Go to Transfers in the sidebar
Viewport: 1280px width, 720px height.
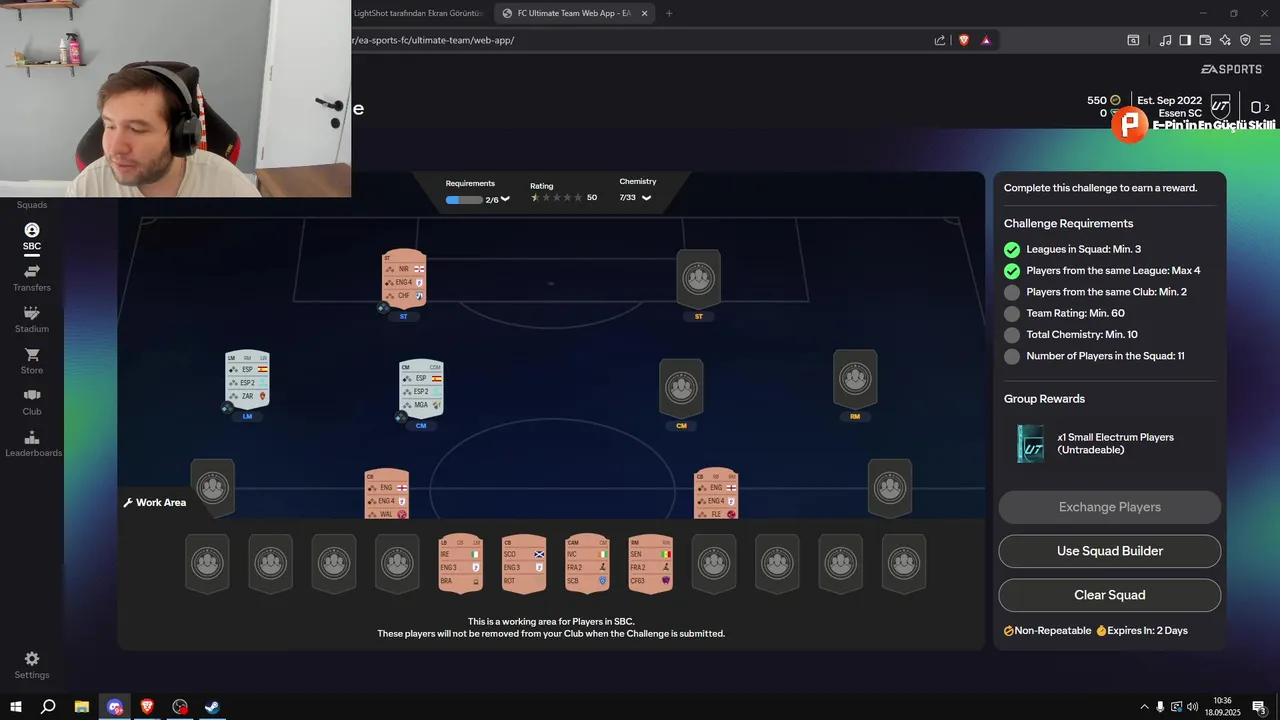[x=32, y=278]
